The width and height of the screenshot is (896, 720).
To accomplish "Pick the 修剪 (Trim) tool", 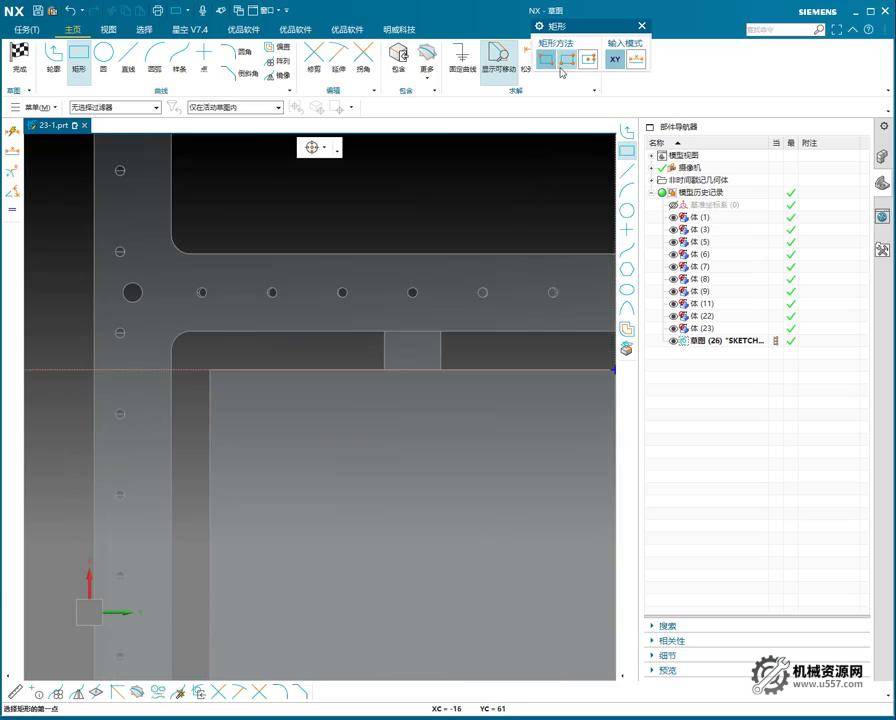I will pos(314,57).
